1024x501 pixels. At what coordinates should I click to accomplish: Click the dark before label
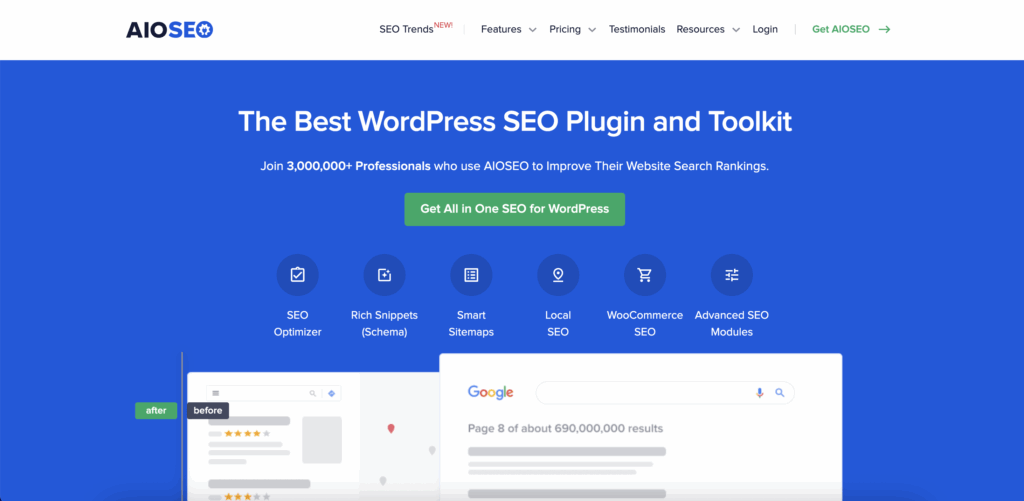point(208,411)
